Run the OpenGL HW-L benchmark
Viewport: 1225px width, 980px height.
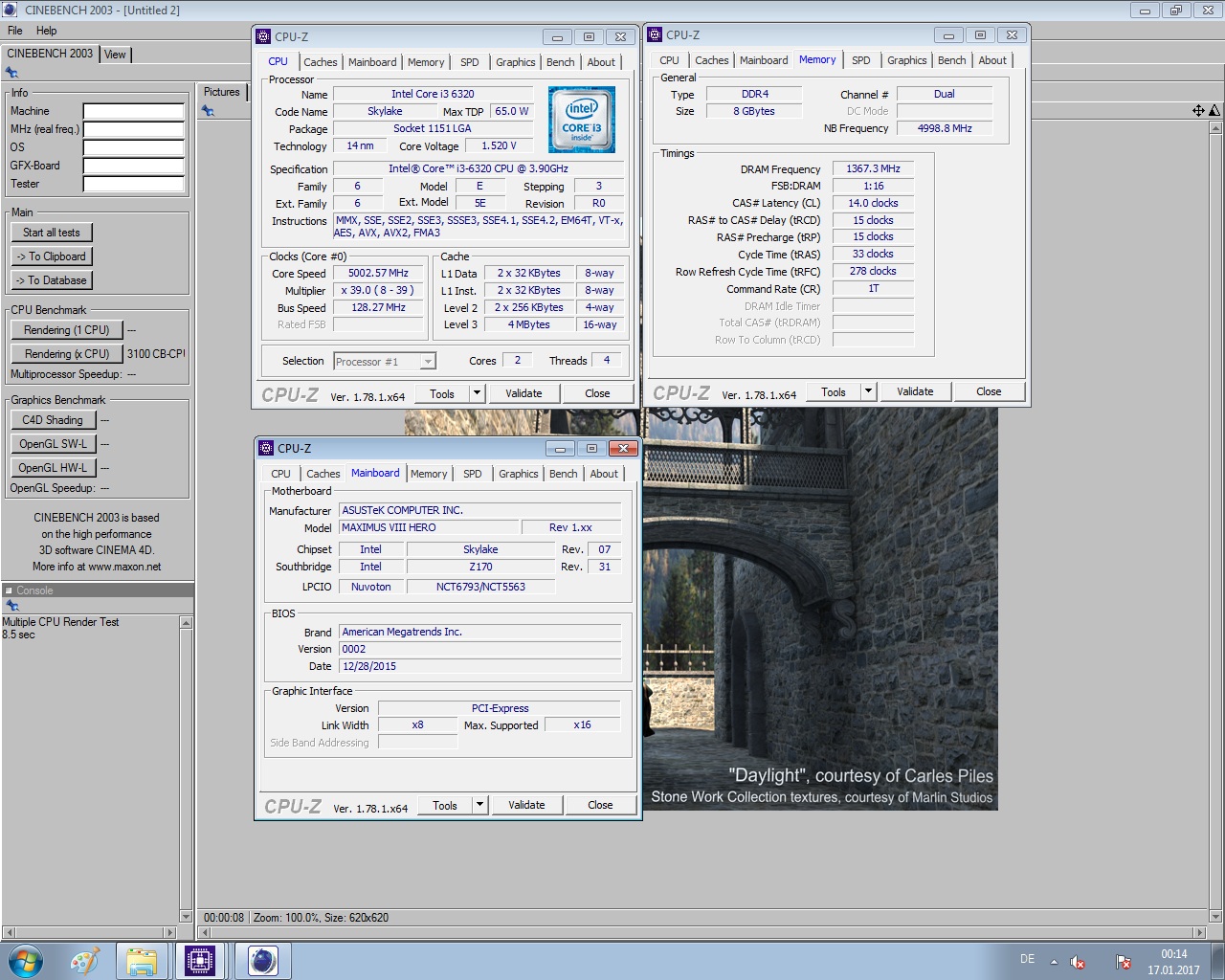point(53,468)
